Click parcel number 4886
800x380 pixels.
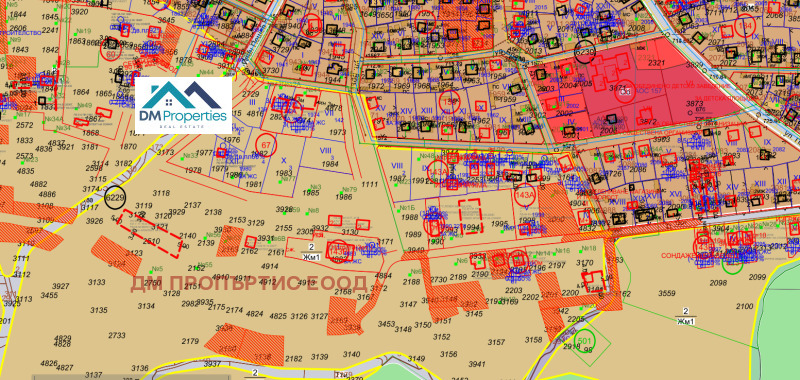tap(47, 194)
